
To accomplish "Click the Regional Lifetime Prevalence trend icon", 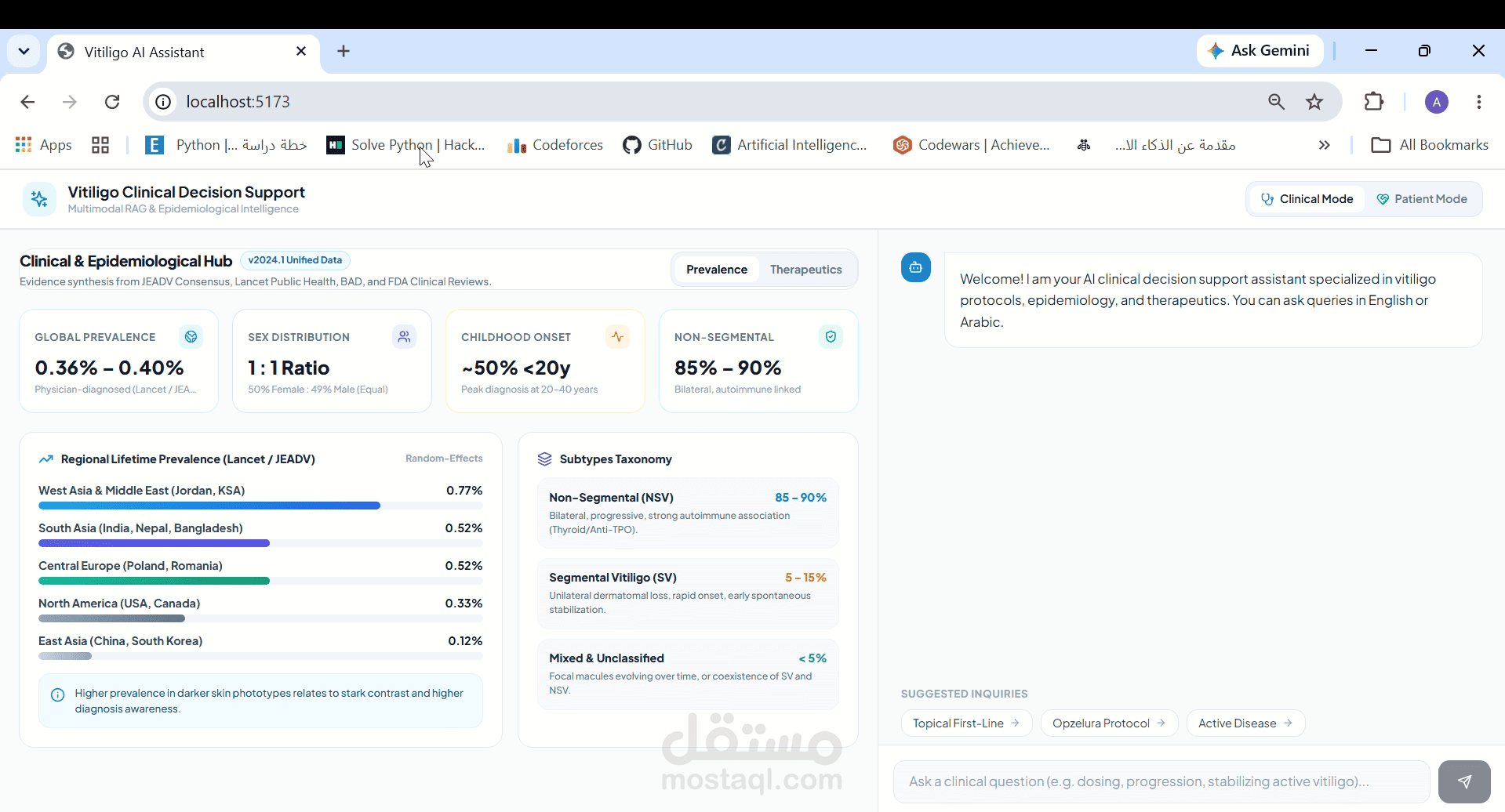I will (x=46, y=459).
